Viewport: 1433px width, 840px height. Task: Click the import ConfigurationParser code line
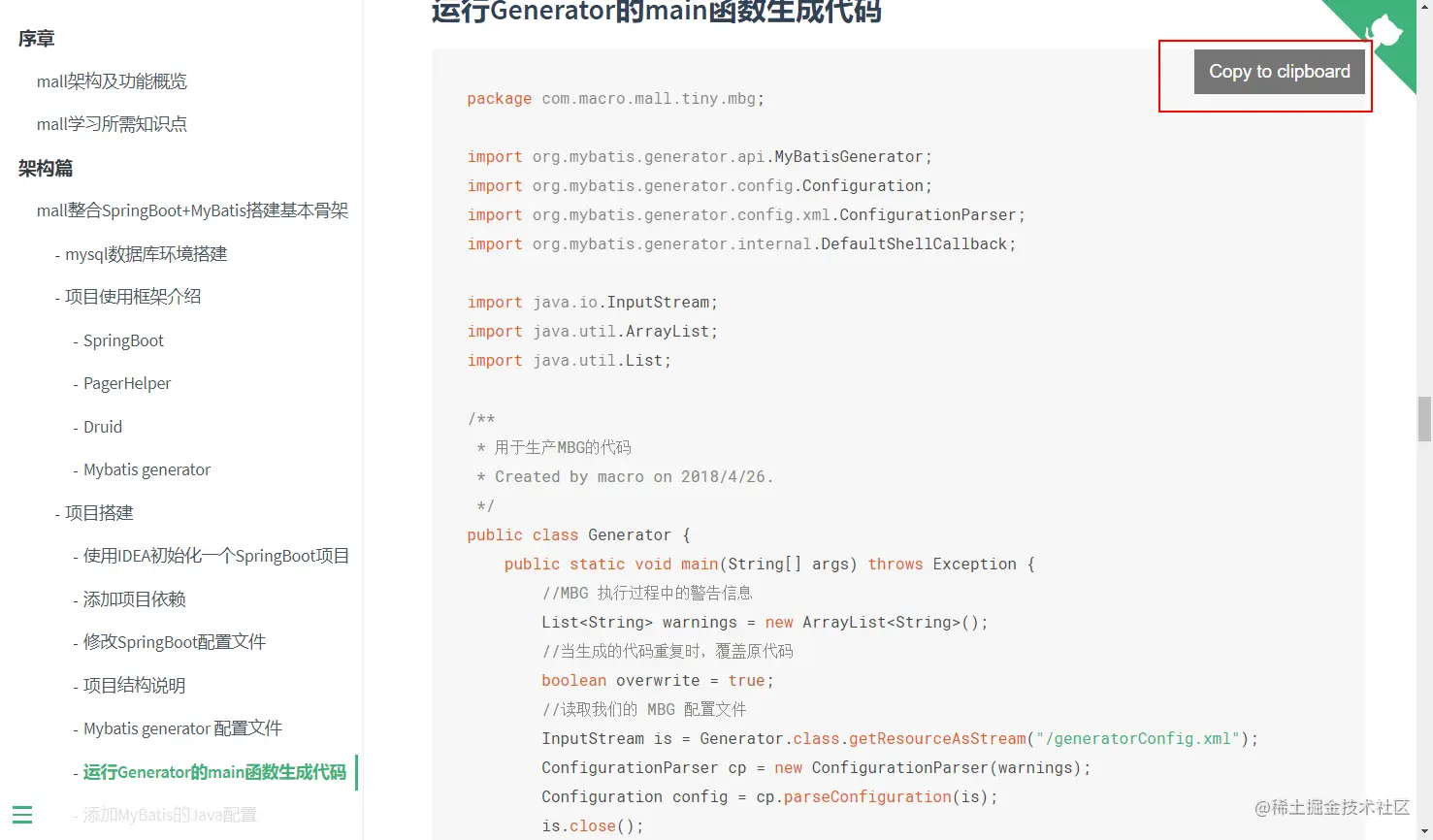(746, 215)
